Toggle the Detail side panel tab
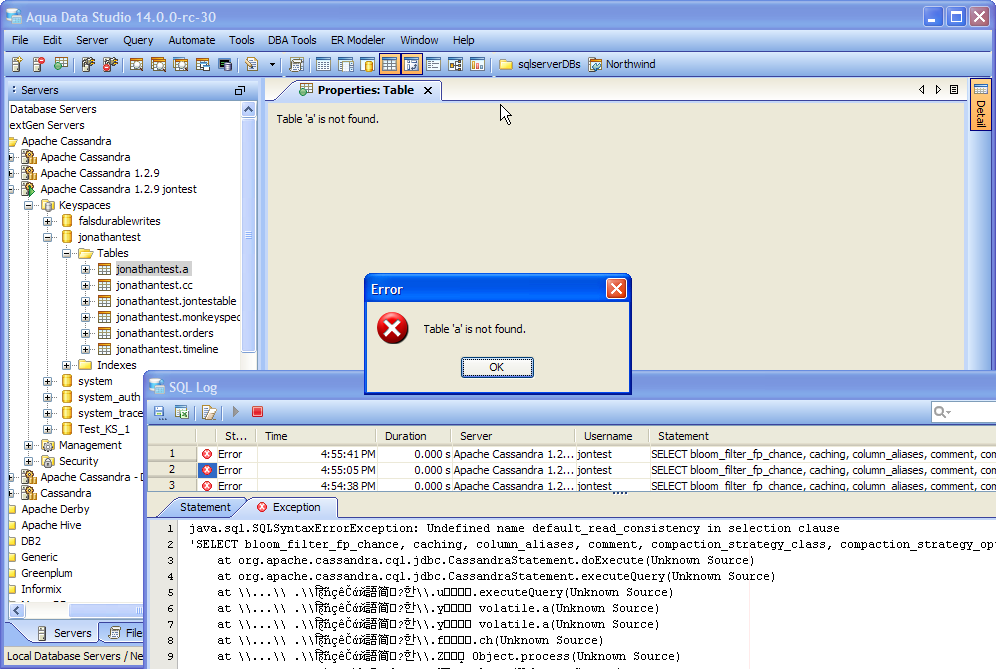This screenshot has width=996, height=669. pyautogui.click(x=981, y=105)
